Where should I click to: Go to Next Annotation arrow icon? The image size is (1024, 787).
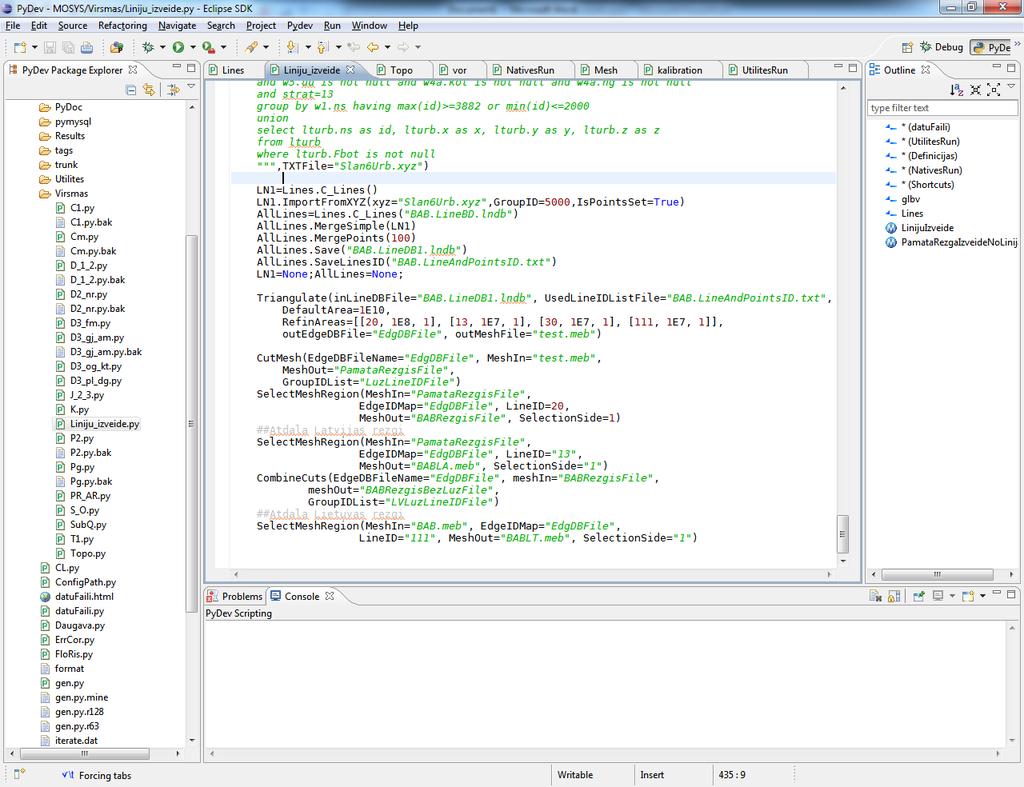coord(292,47)
